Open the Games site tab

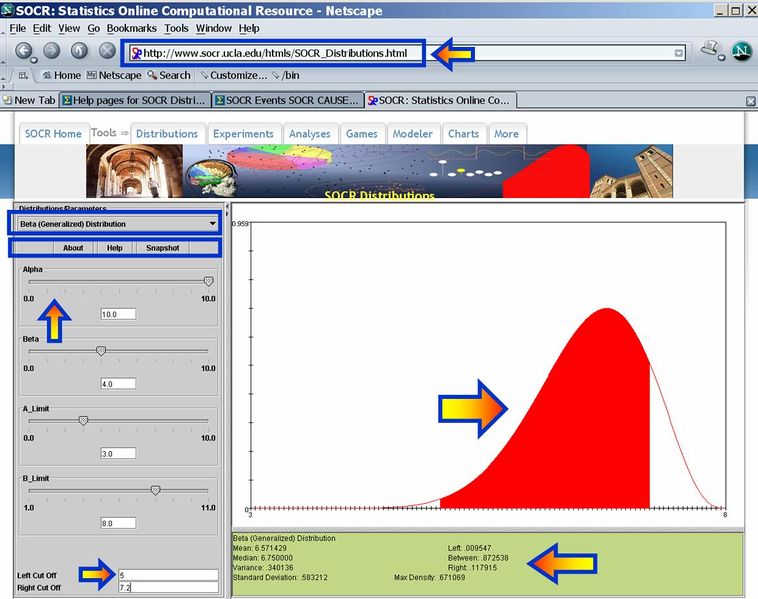[x=362, y=134]
